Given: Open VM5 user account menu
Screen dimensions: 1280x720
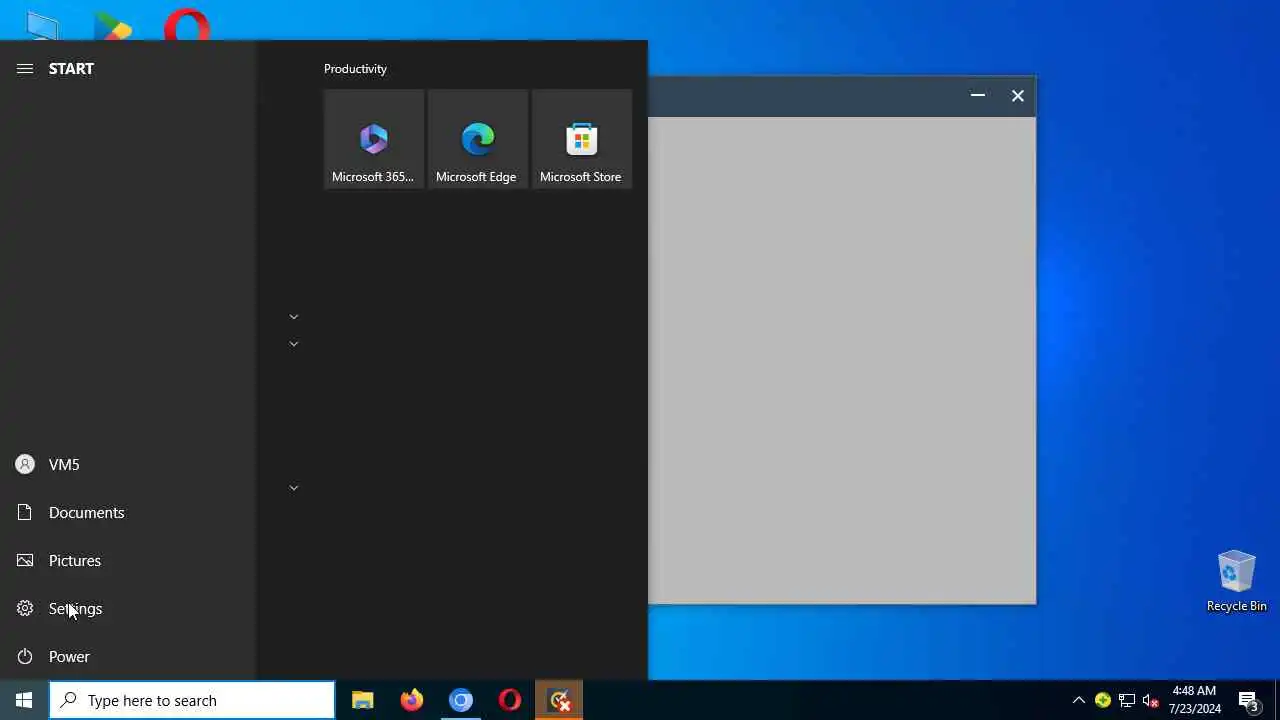Looking at the screenshot, I should pos(128,464).
